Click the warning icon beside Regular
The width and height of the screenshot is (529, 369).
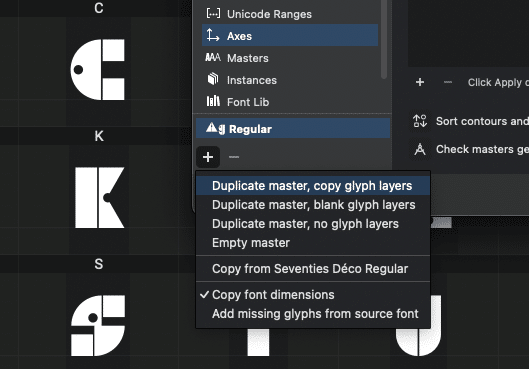pyautogui.click(x=212, y=127)
